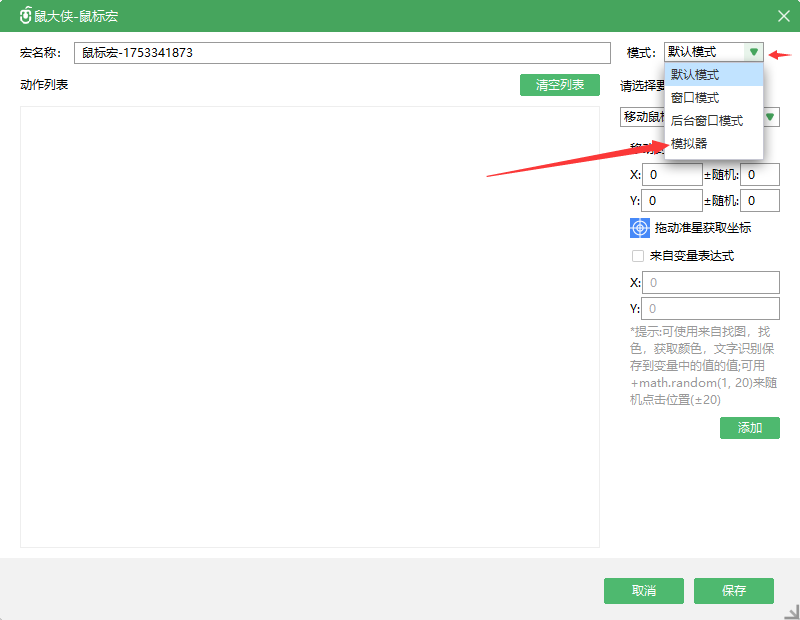Collapse the 模式 dropdown using its green arrow
800x620 pixels.
[x=753, y=52]
